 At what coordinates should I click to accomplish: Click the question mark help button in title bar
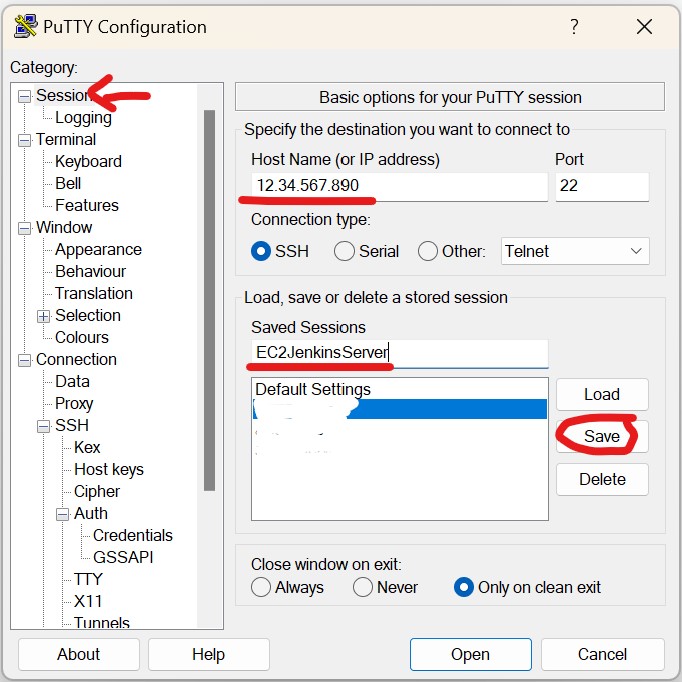coord(574,27)
